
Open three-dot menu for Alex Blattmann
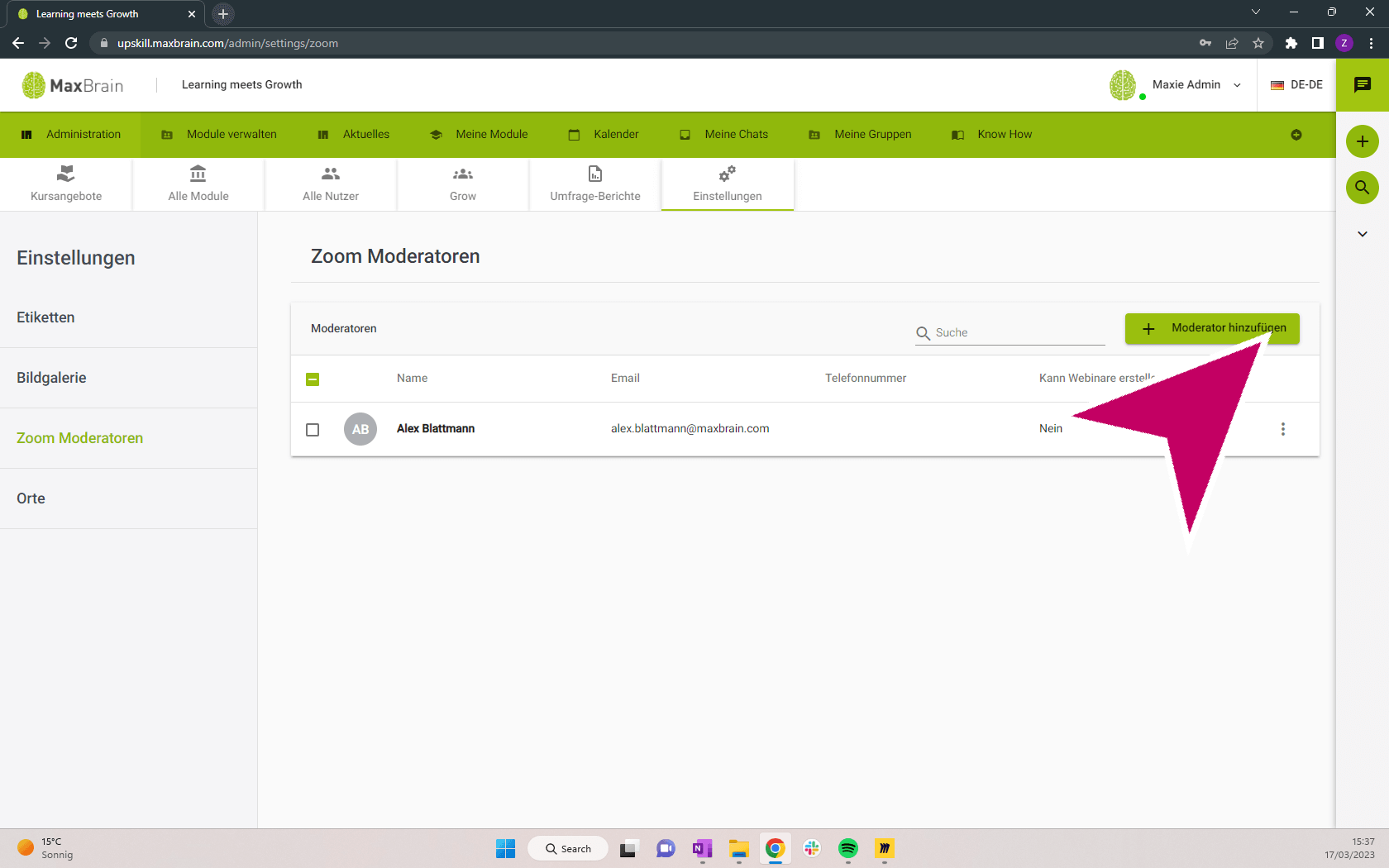point(1283,429)
